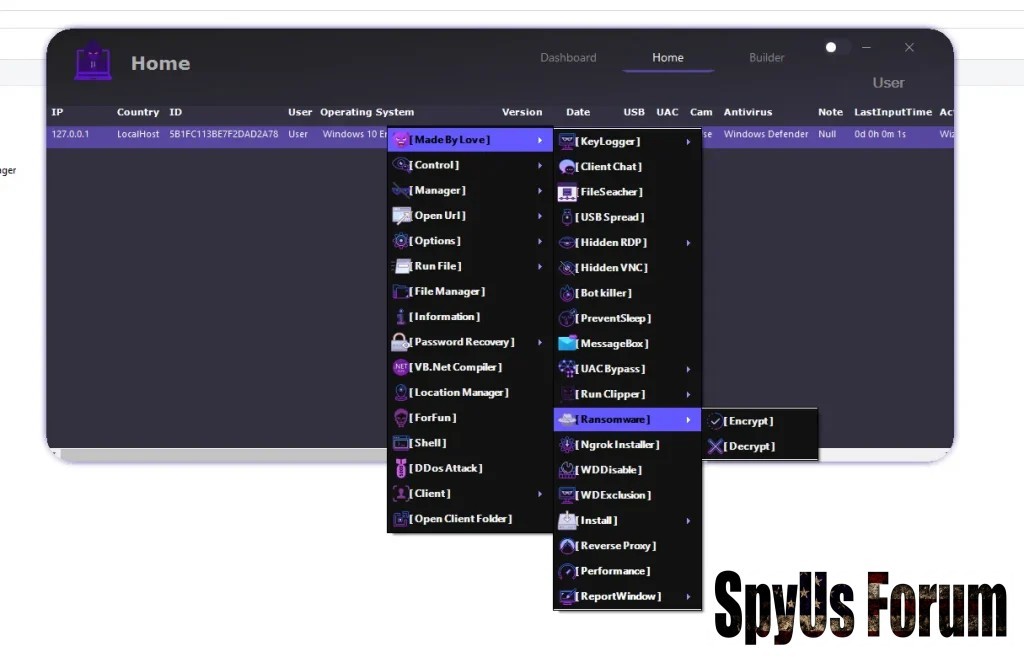
Task: Click the Performance gauge icon
Action: [567, 571]
